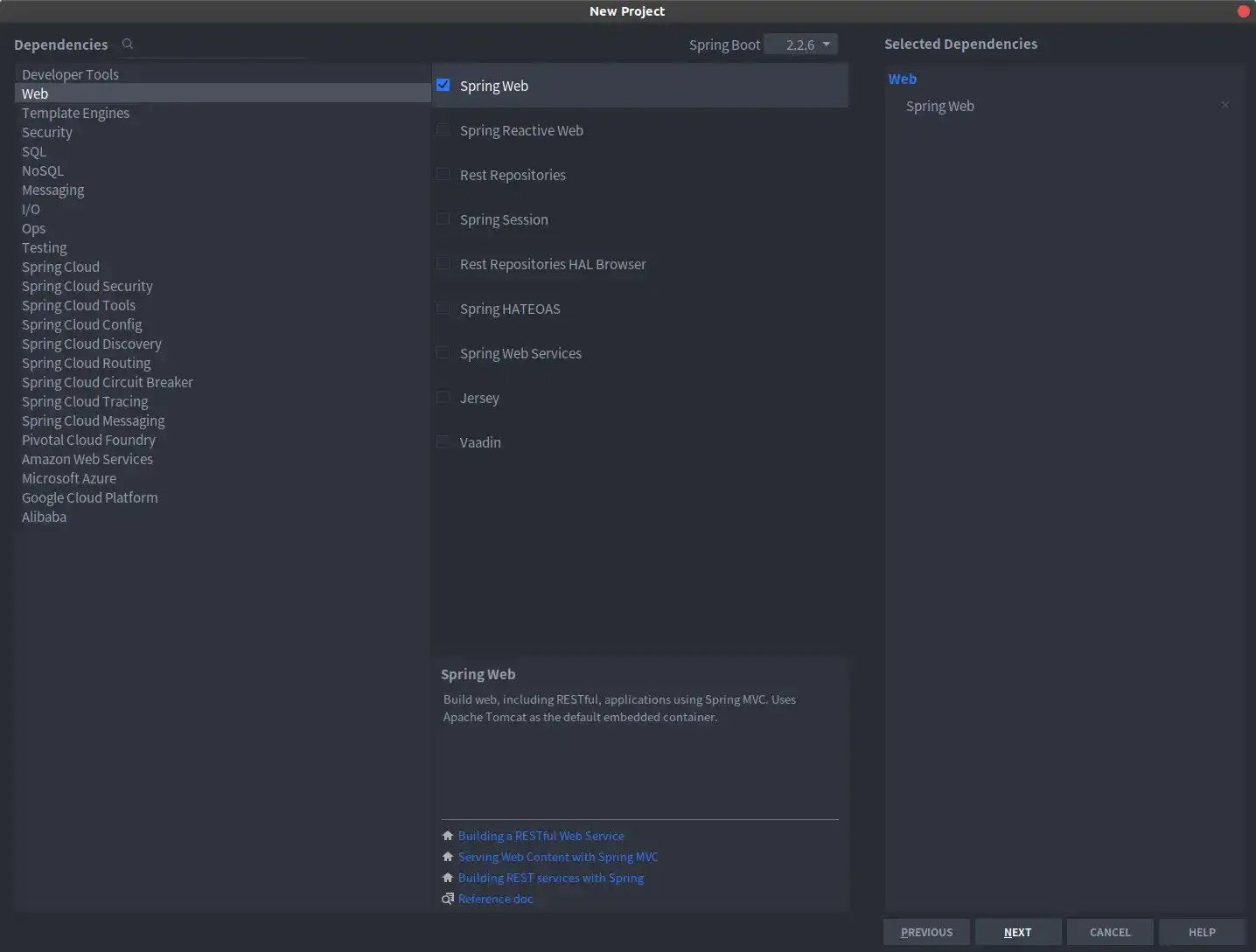The width and height of the screenshot is (1256, 952).
Task: Tick the Rest Repositories checkbox
Action: [x=443, y=175]
